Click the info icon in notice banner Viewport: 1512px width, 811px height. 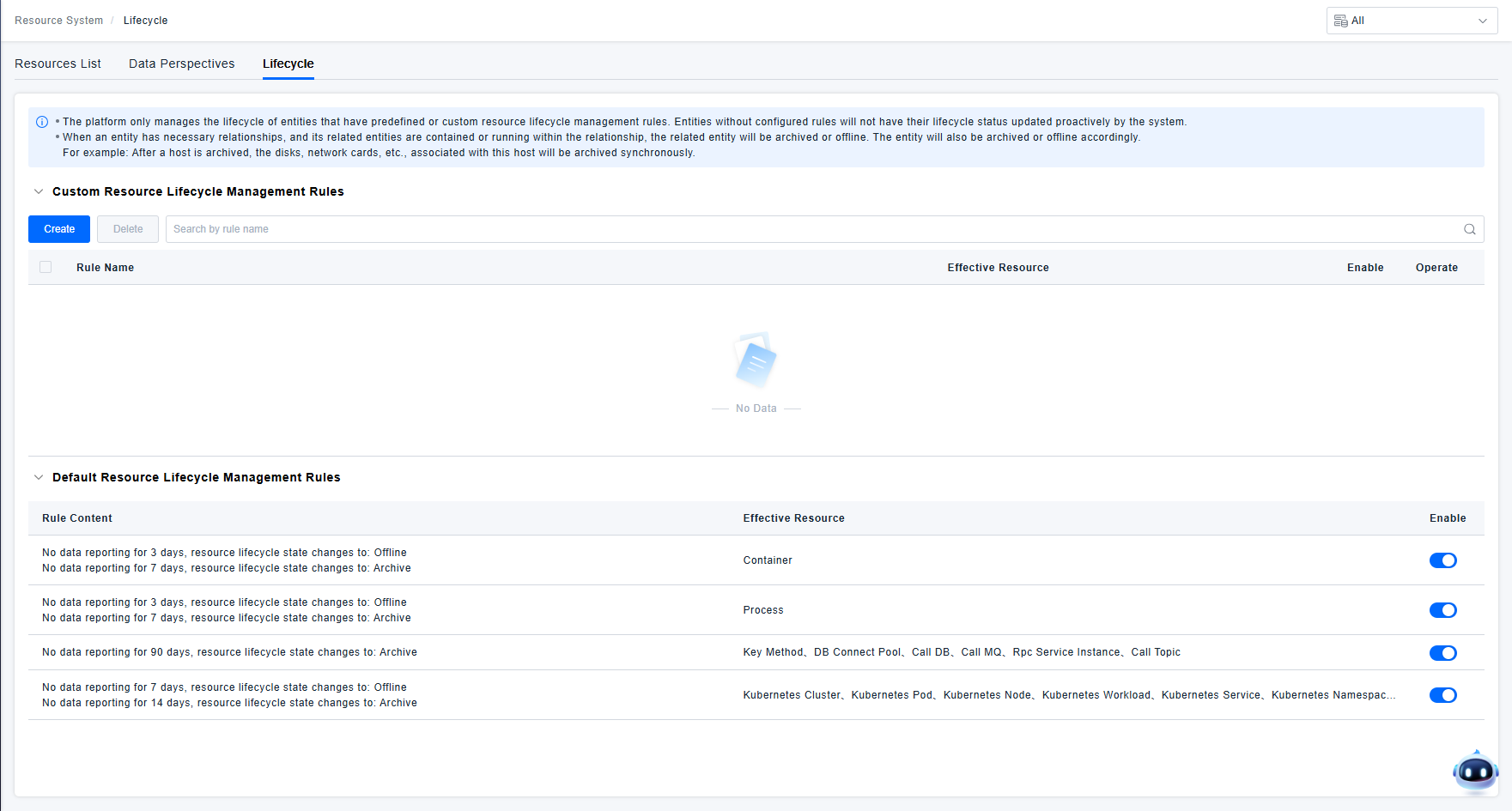[42, 122]
